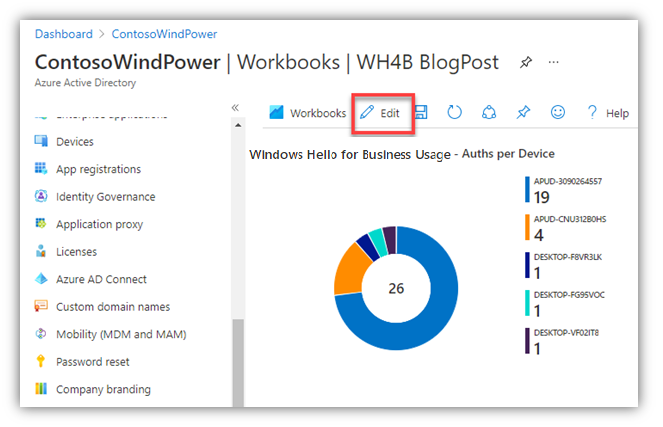The width and height of the screenshot is (663, 427).
Task: Click the blue APUD-3090264557 legend color bar
Action: (x=527, y=189)
